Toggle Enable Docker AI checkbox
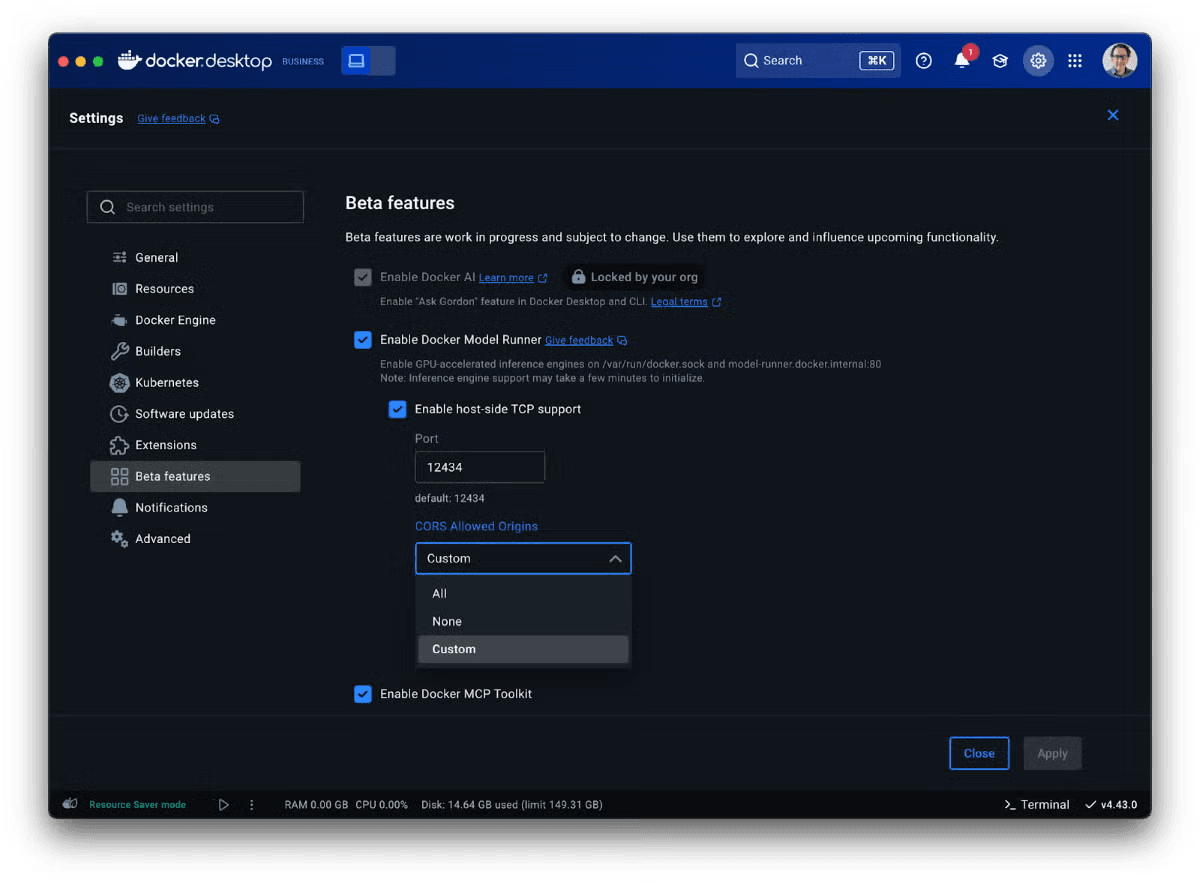Viewport: 1200px width, 883px height. coord(363,277)
